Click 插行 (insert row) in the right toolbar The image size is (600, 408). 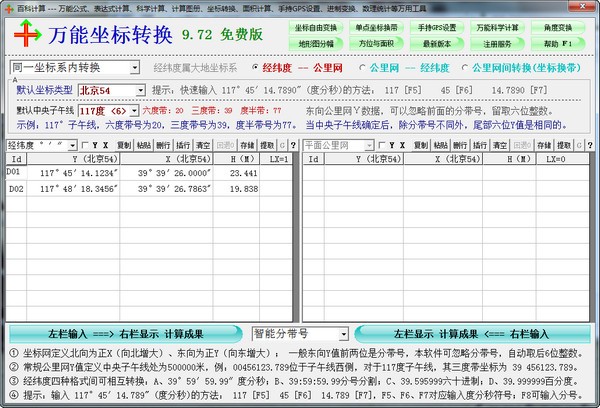point(480,145)
